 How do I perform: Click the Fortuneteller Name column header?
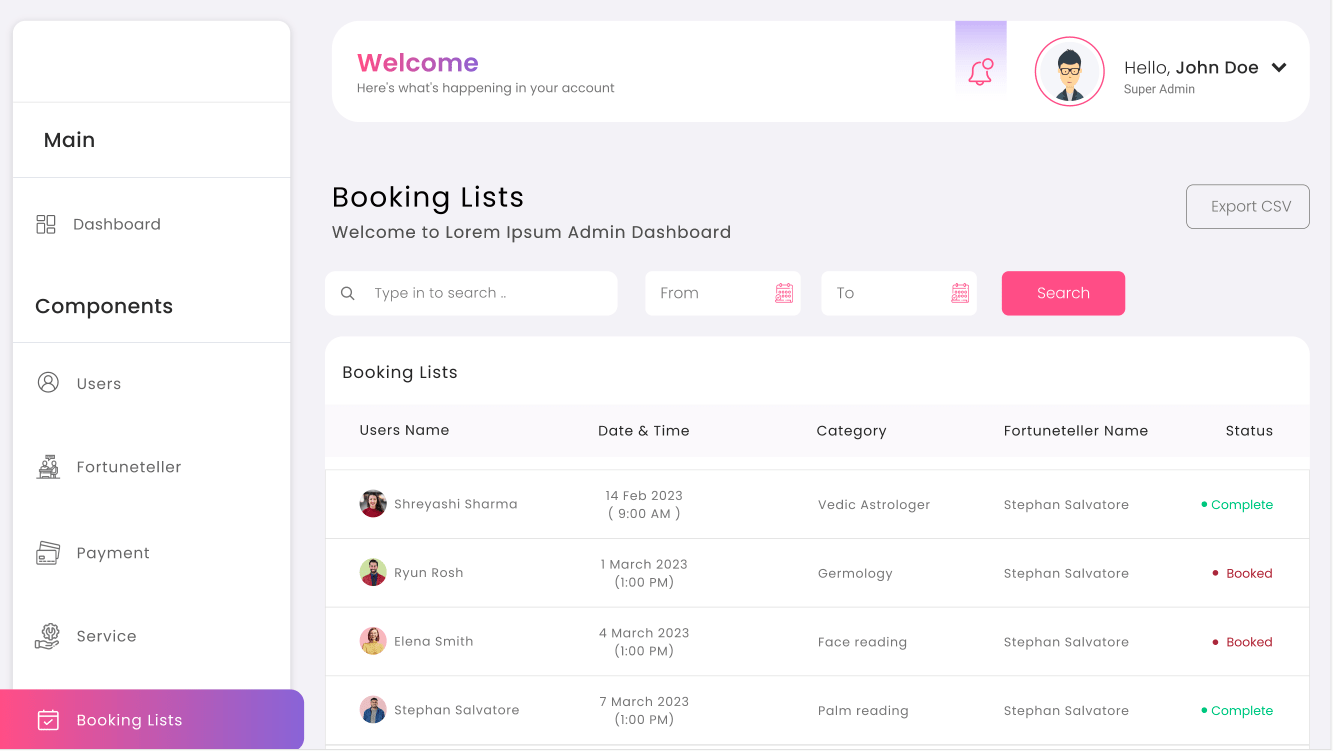coord(1076,431)
